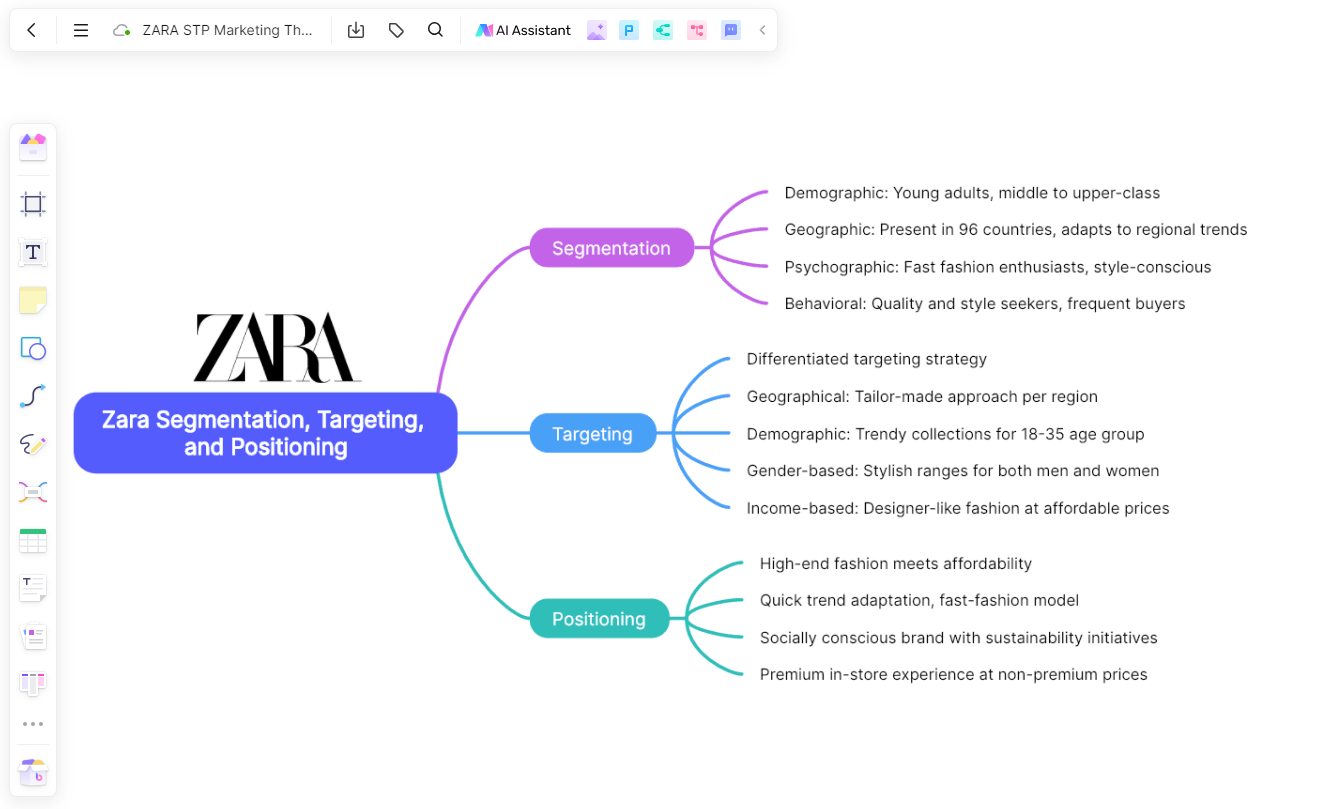
Task: Select 'Quick trend adaptation, fast-fashion model'
Action: [919, 601]
